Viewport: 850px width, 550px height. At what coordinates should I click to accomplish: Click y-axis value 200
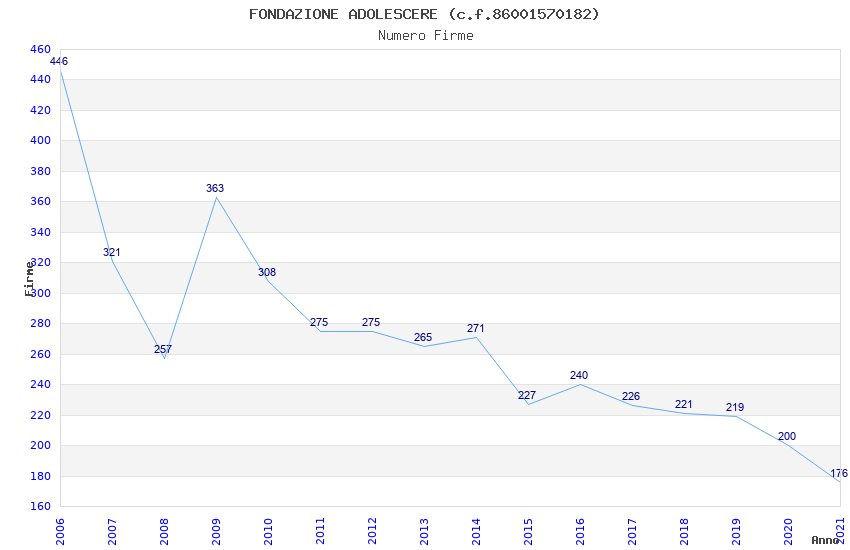(41, 445)
